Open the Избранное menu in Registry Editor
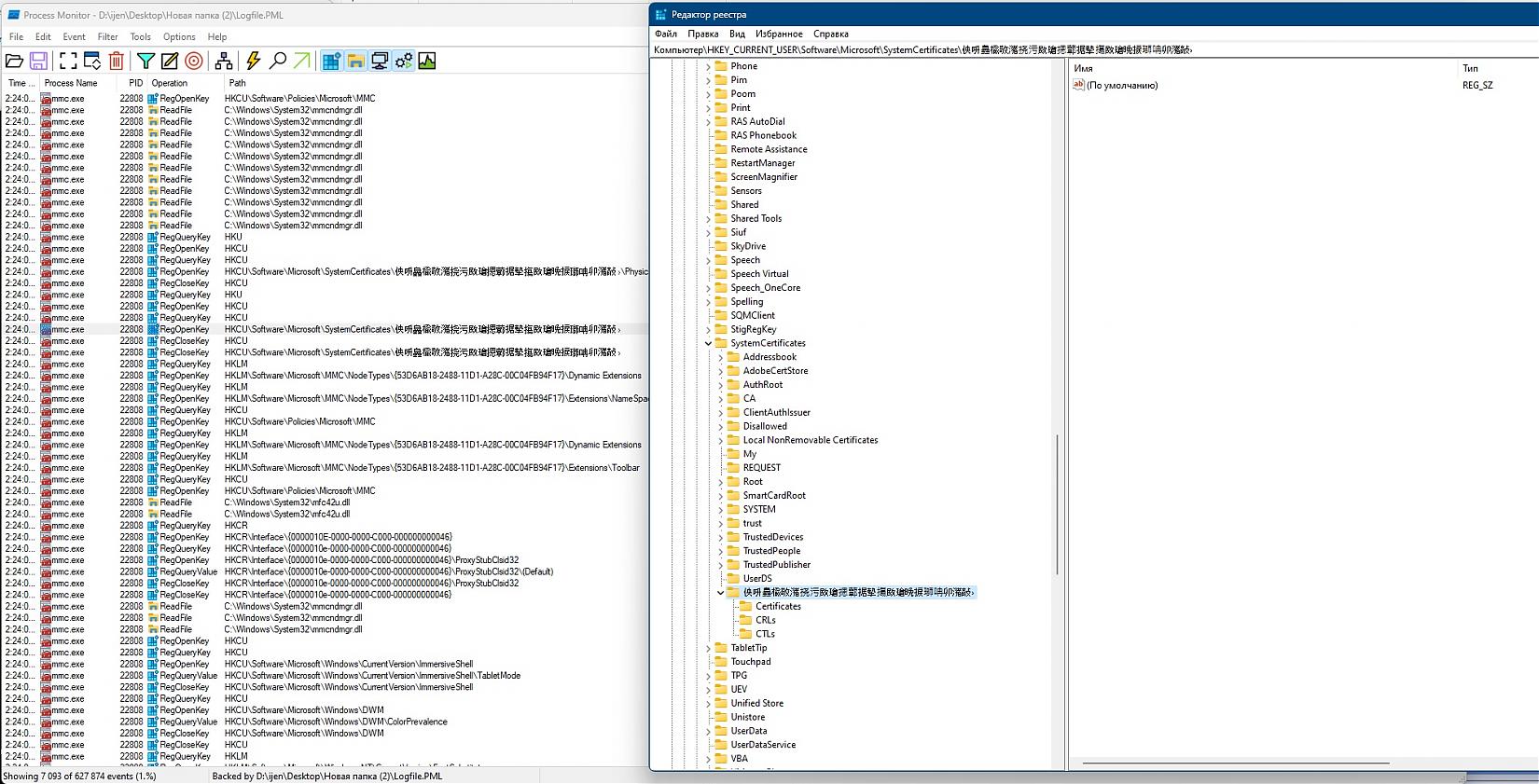The width and height of the screenshot is (1539, 784). tap(779, 34)
